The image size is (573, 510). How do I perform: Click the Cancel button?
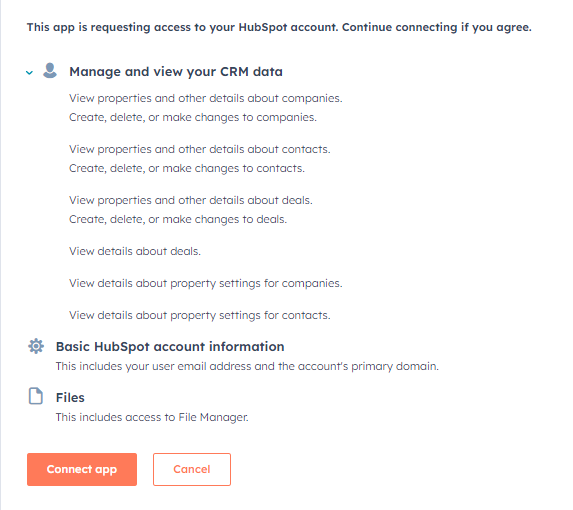pyautogui.click(x=192, y=469)
